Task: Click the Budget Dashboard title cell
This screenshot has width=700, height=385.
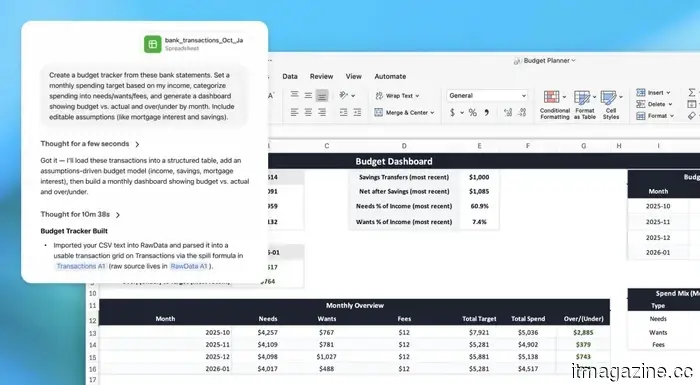Action: point(394,161)
